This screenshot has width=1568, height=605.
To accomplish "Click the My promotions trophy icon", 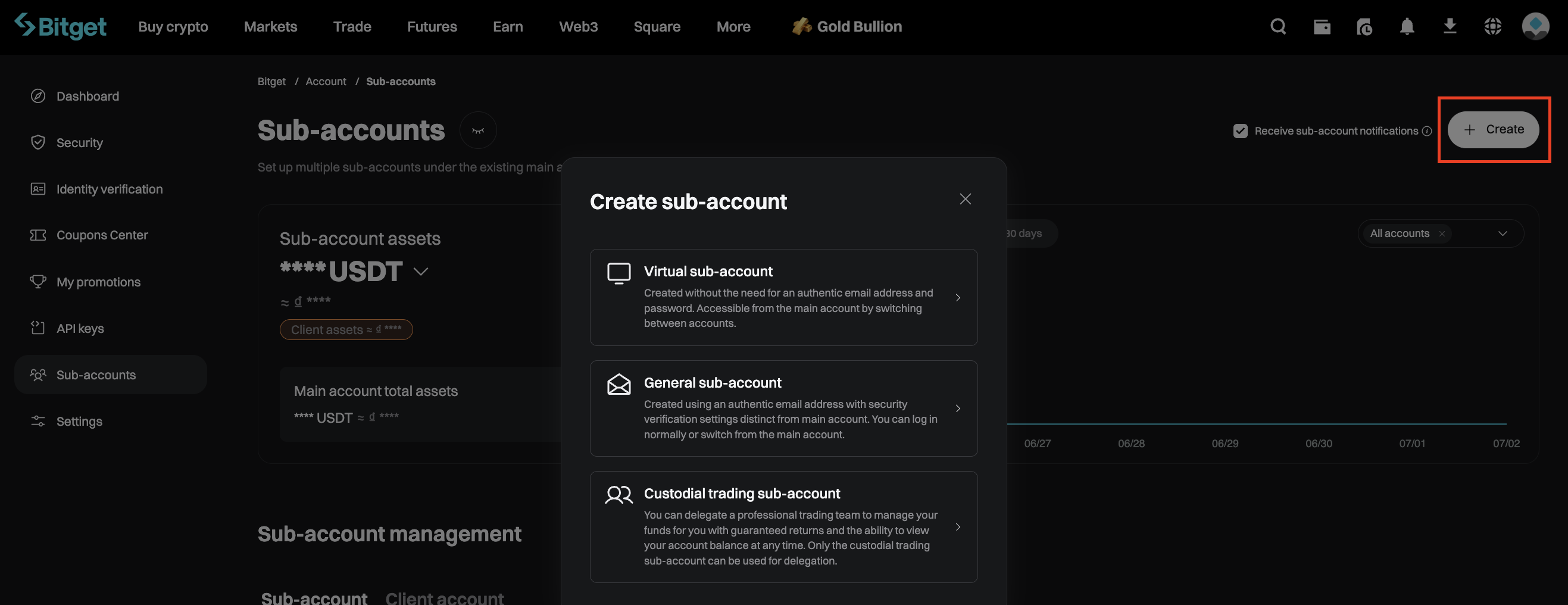I will click(x=38, y=282).
